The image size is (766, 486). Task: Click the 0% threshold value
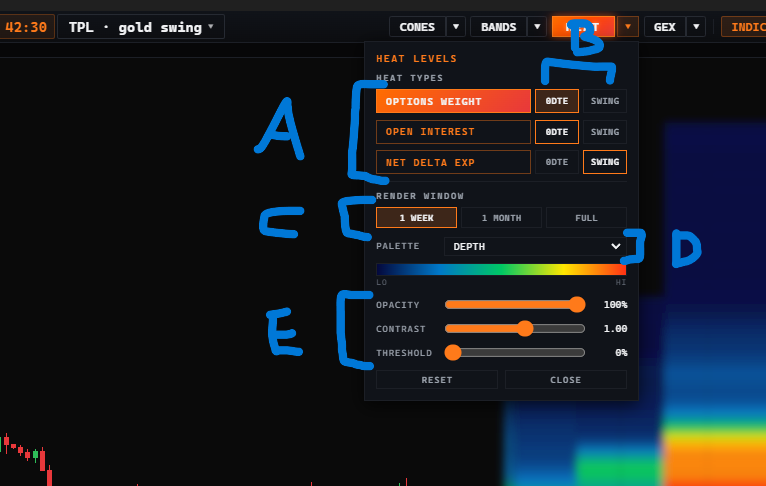(x=621, y=353)
